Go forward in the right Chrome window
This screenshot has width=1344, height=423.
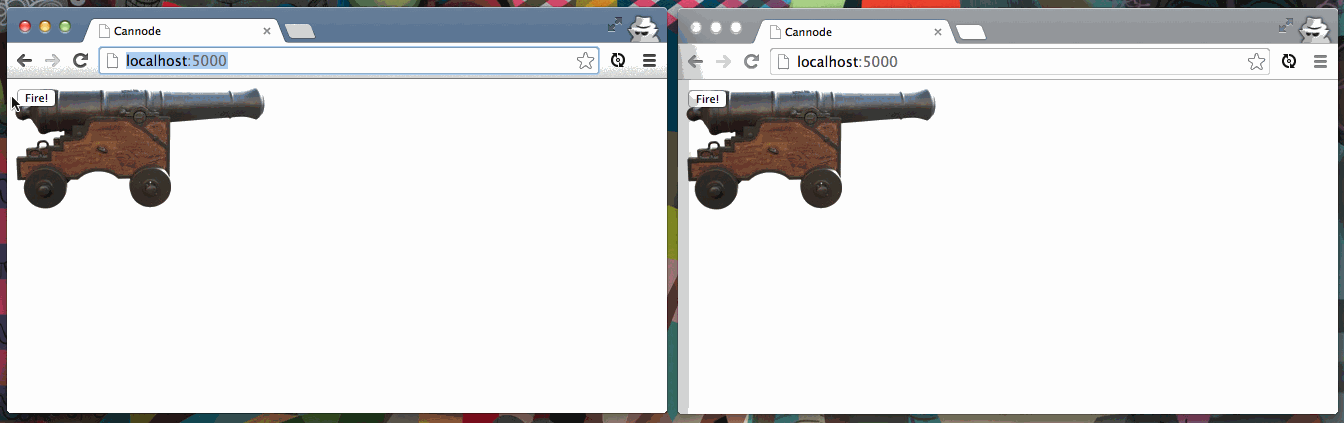pyautogui.click(x=724, y=62)
